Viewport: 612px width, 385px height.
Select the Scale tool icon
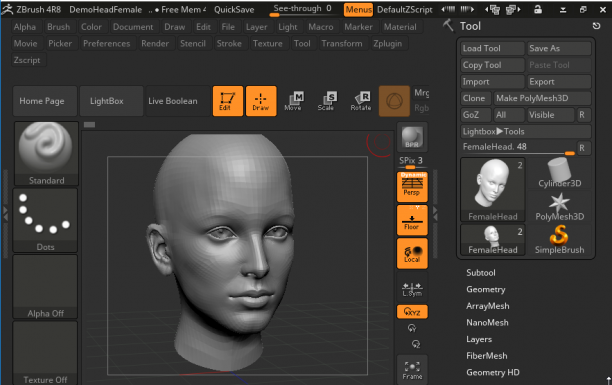coord(326,101)
